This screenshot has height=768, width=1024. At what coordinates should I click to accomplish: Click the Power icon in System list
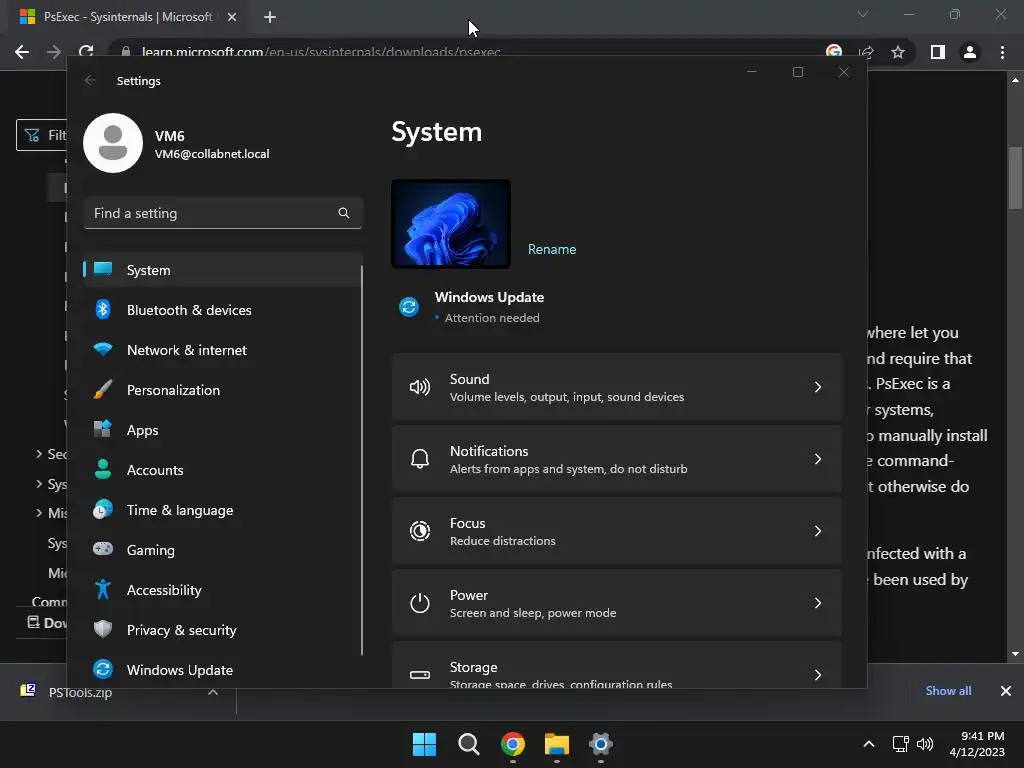pyautogui.click(x=420, y=603)
